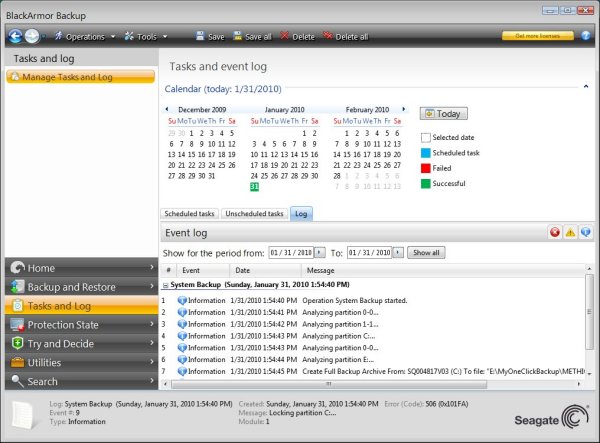600x443 pixels.
Task: Collapse the System Backup log group
Action: tap(166, 285)
